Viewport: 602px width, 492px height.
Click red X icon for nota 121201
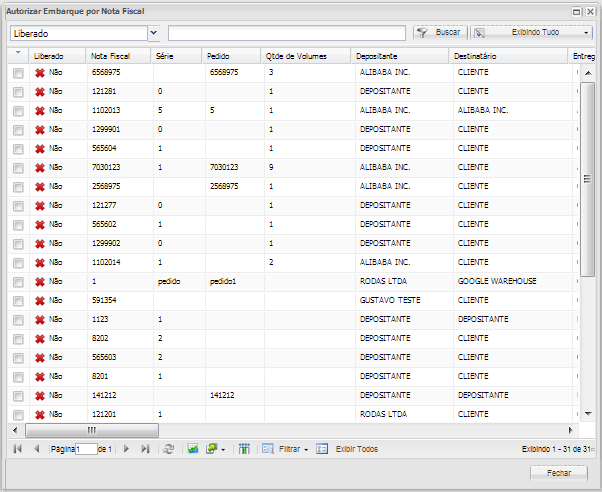click(x=40, y=414)
